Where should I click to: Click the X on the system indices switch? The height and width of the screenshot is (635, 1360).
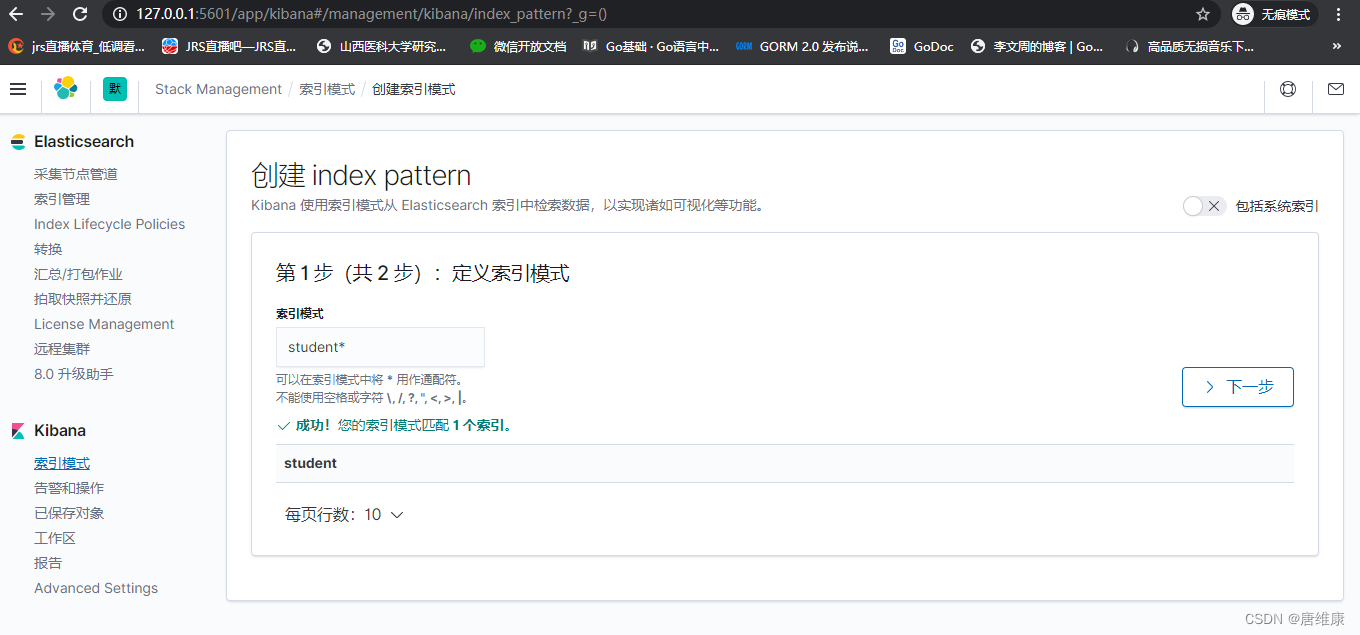point(1216,205)
